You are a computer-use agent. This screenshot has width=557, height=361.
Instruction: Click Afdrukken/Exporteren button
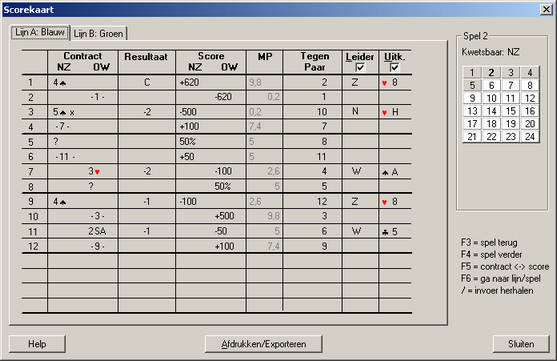[x=264, y=344]
